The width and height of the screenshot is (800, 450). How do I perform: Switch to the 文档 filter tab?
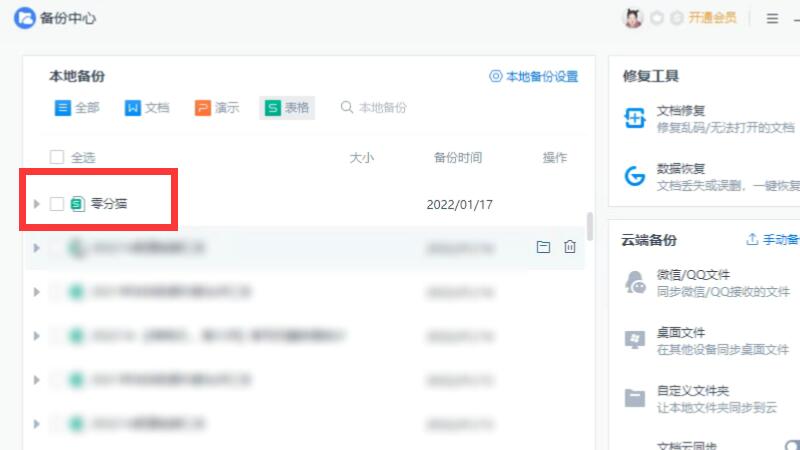[x=147, y=108]
